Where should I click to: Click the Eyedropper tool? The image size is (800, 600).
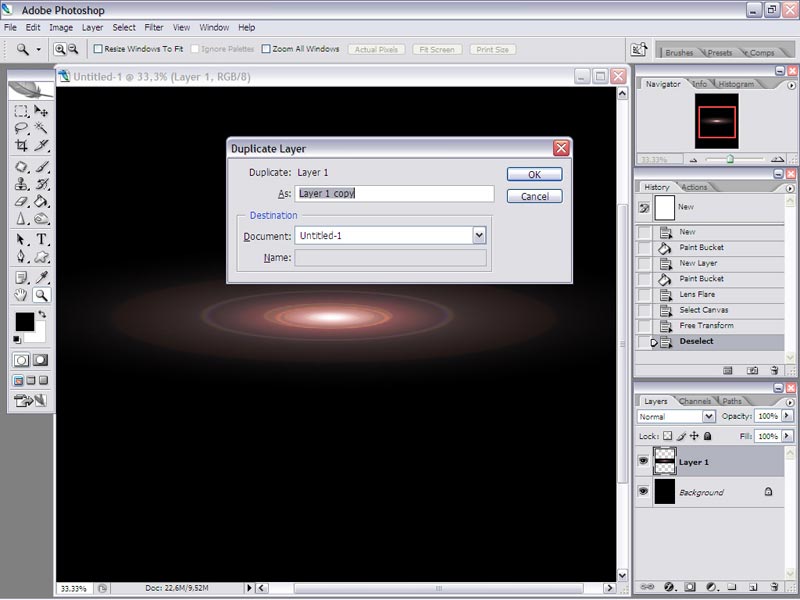tap(41, 277)
